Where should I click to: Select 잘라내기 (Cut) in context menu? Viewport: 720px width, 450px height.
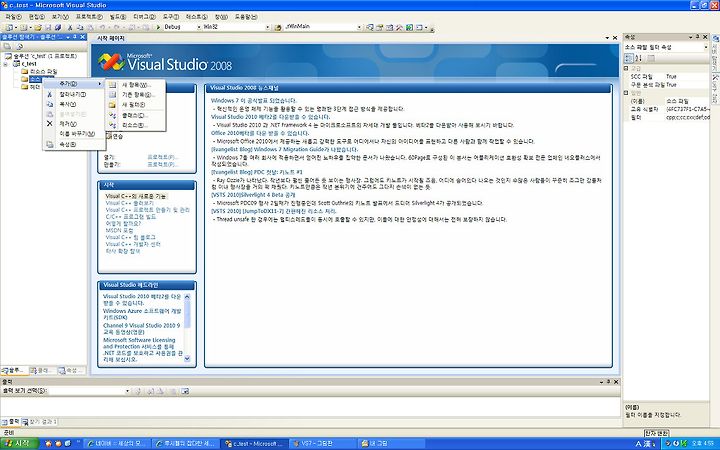(73, 94)
